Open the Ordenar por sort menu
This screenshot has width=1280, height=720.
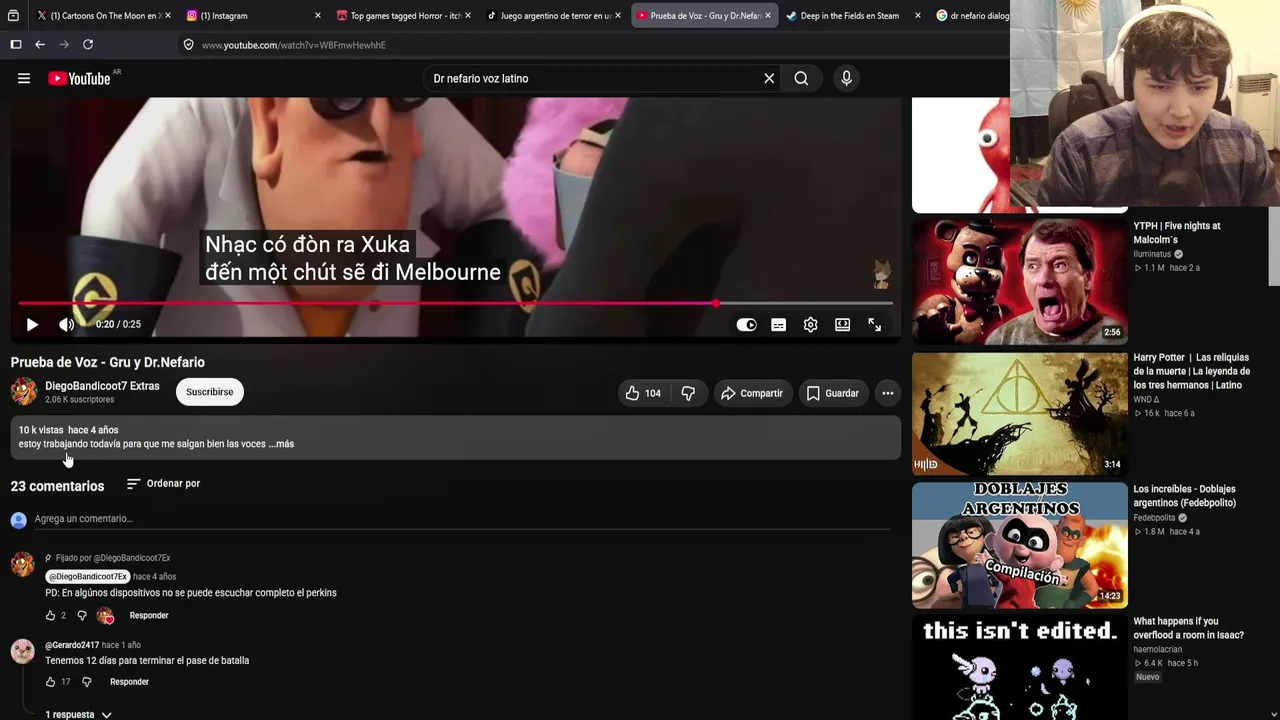163,484
